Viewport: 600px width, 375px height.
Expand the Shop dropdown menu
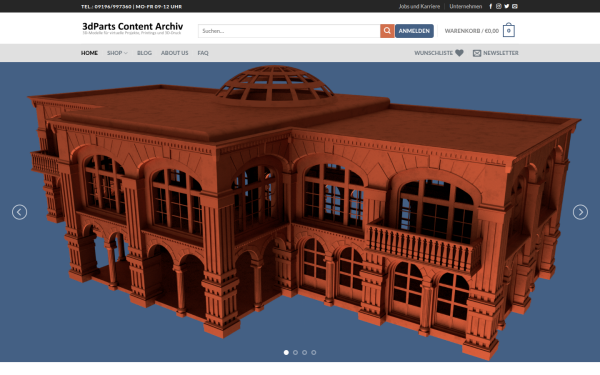point(117,53)
